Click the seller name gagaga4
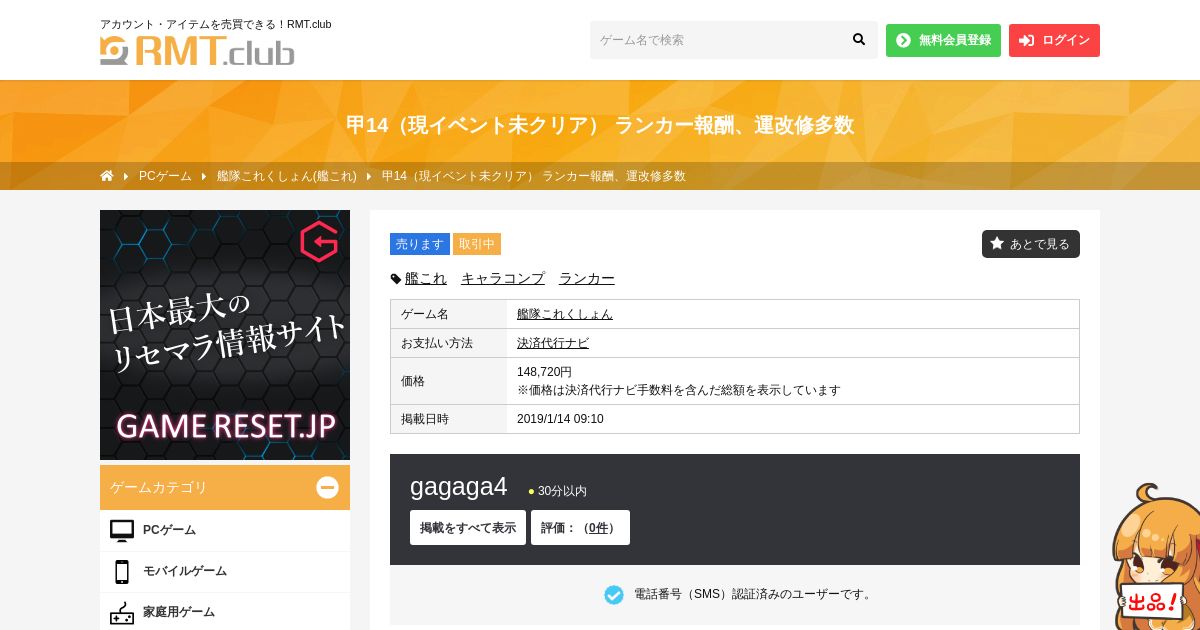The image size is (1200, 630). [x=459, y=487]
